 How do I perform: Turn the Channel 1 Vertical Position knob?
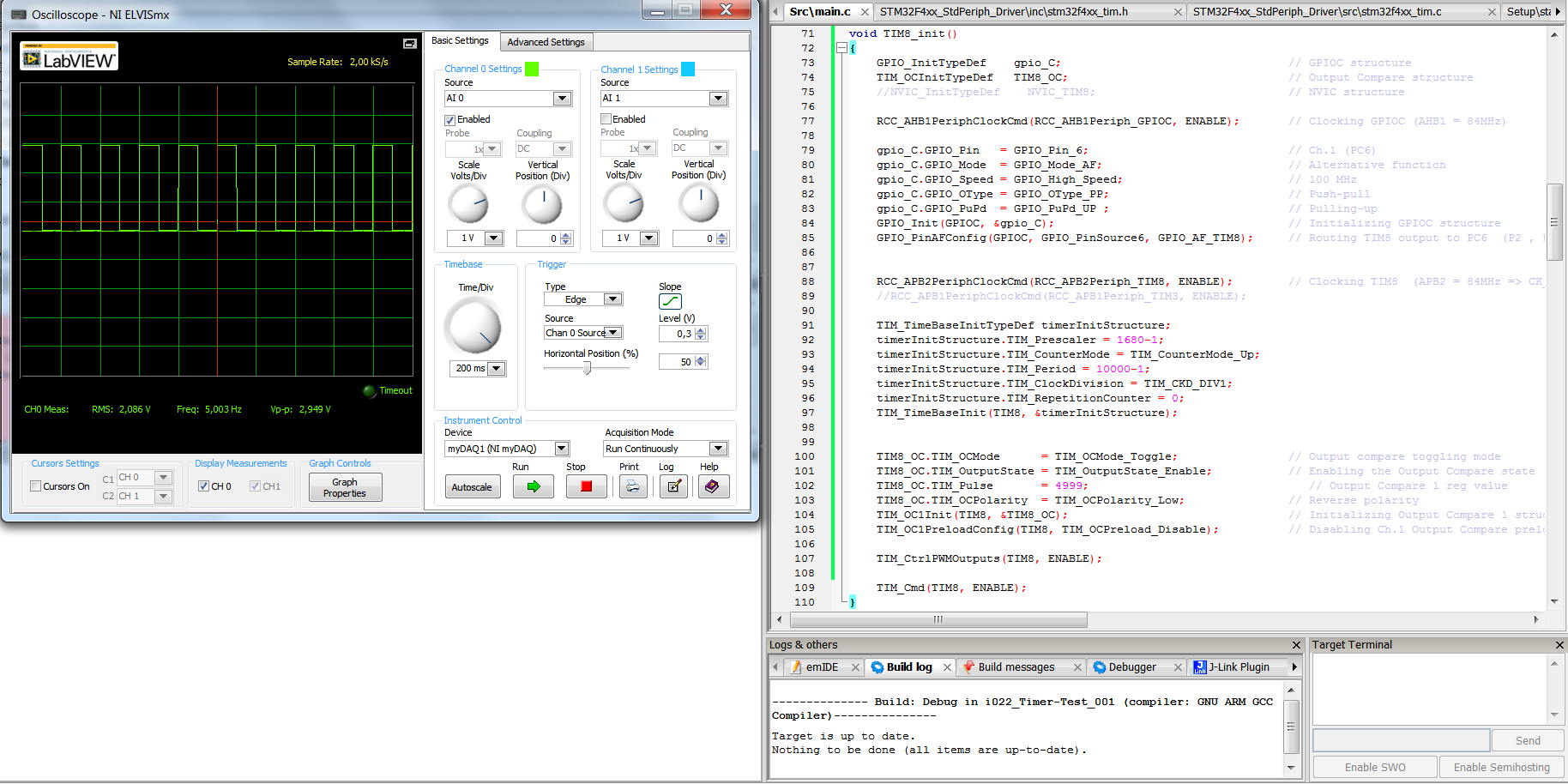tap(698, 204)
